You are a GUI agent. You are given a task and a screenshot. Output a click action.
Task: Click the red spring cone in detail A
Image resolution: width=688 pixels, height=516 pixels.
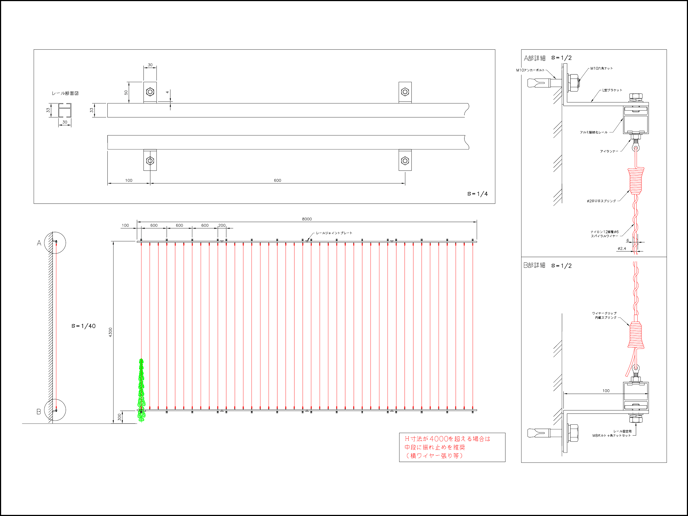tap(637, 181)
